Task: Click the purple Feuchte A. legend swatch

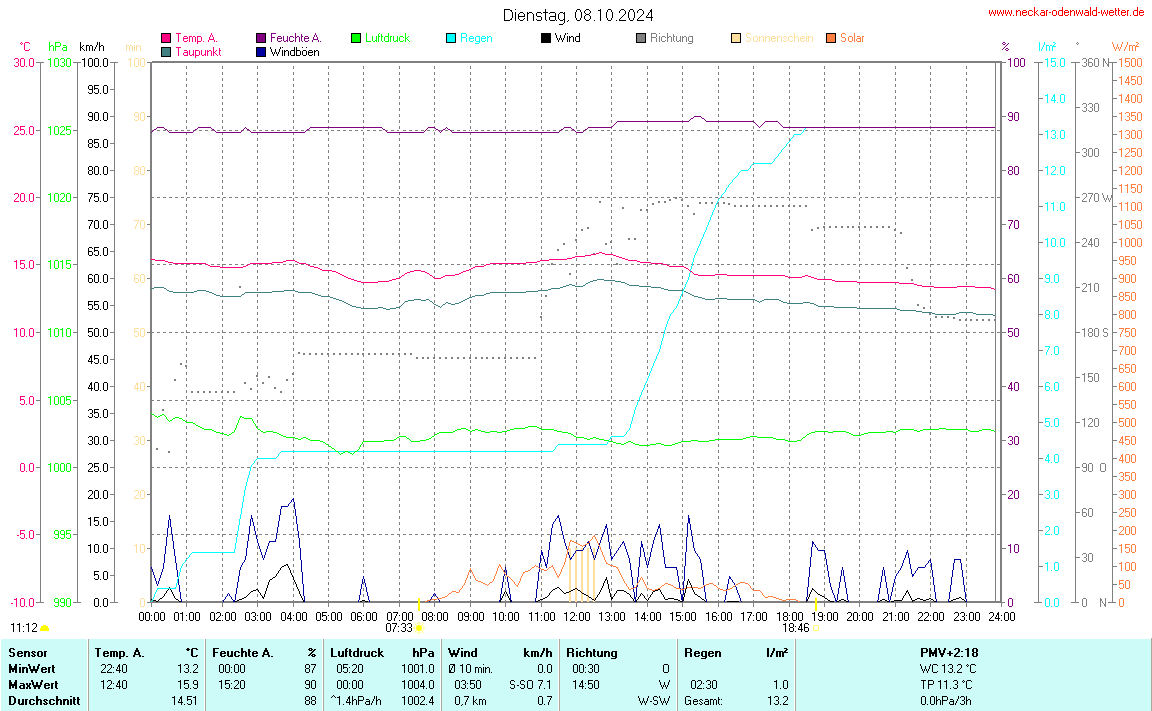Action: coord(261,38)
